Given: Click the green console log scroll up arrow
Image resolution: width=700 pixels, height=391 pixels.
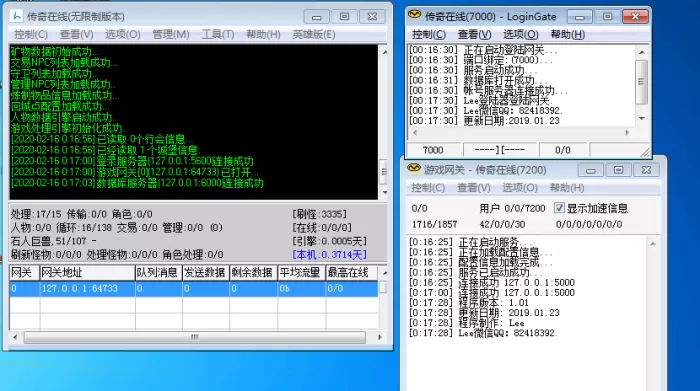Looking at the screenshot, I should pos(384,52).
